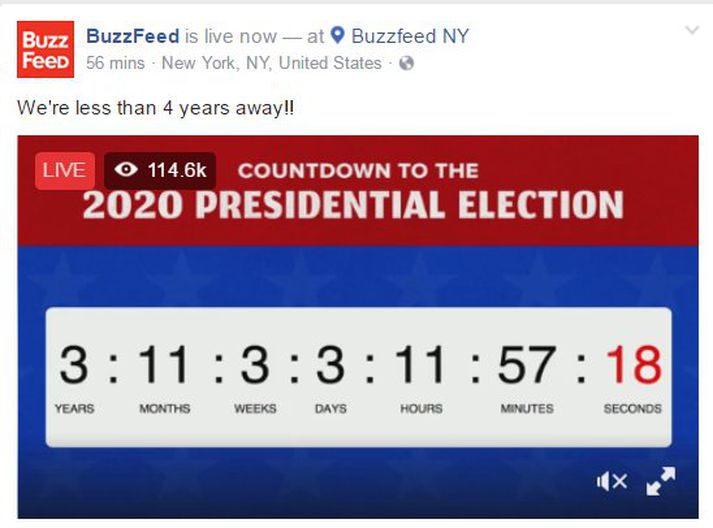Unmute the live video with speaker icon
Viewport: 713px width, 528px height.
612,481
